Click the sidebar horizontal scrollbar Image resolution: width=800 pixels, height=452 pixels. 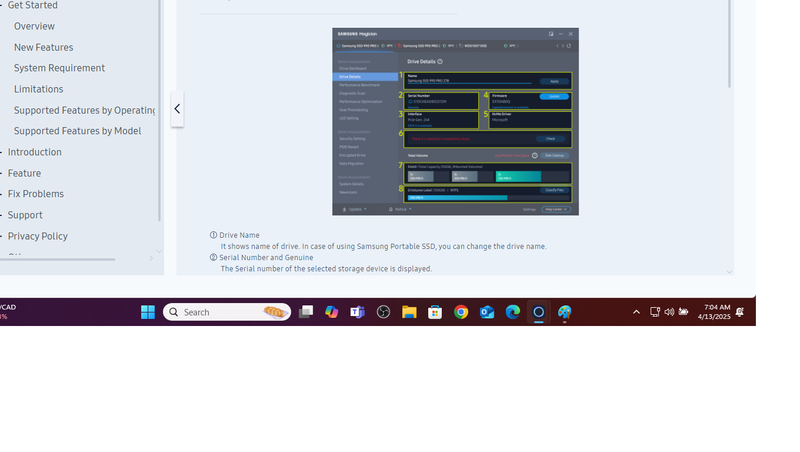[57, 259]
